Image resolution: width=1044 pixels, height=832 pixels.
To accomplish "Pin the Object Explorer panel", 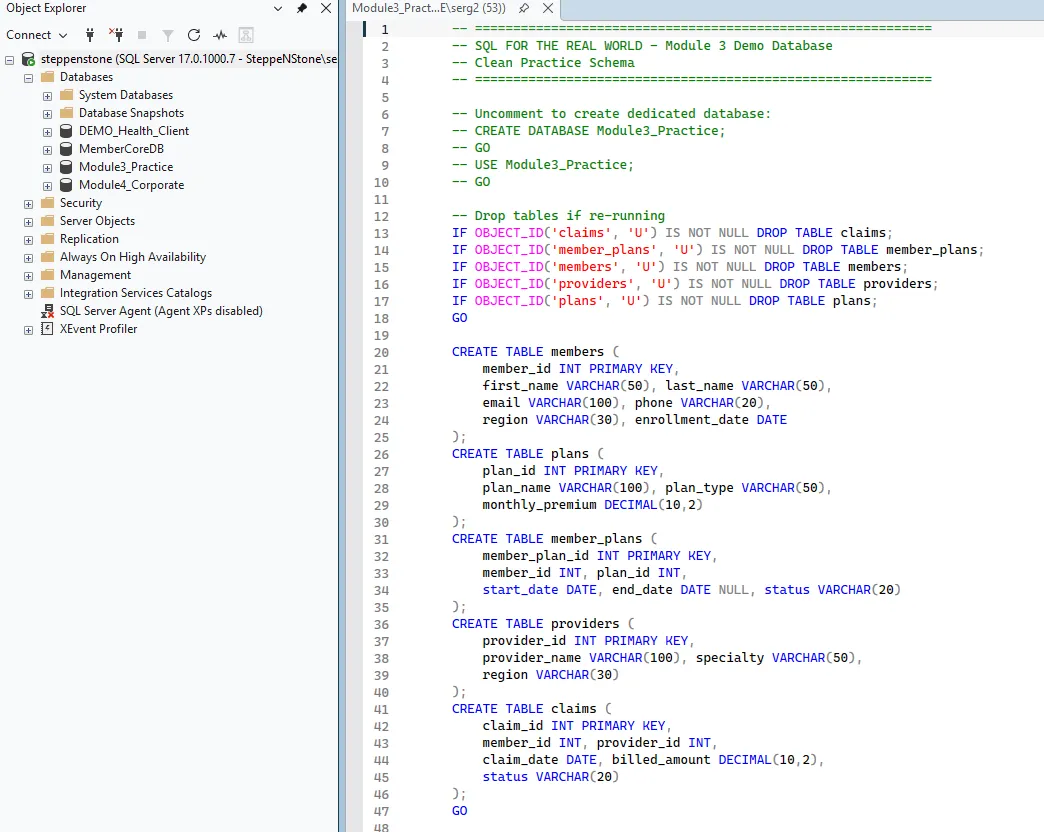I will coord(302,8).
